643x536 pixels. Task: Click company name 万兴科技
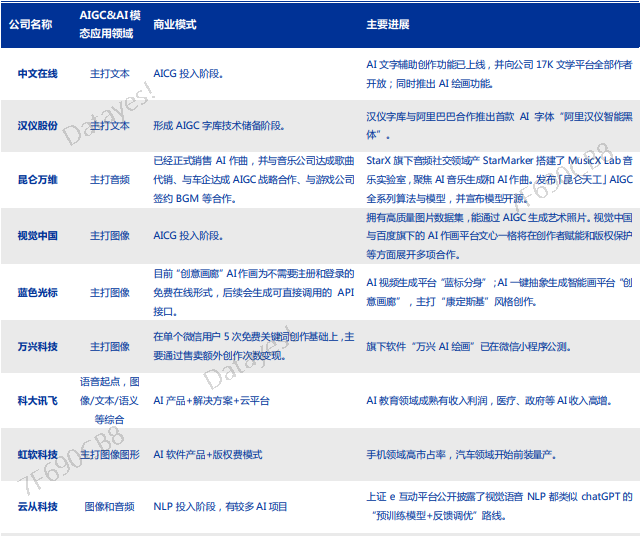point(37,347)
